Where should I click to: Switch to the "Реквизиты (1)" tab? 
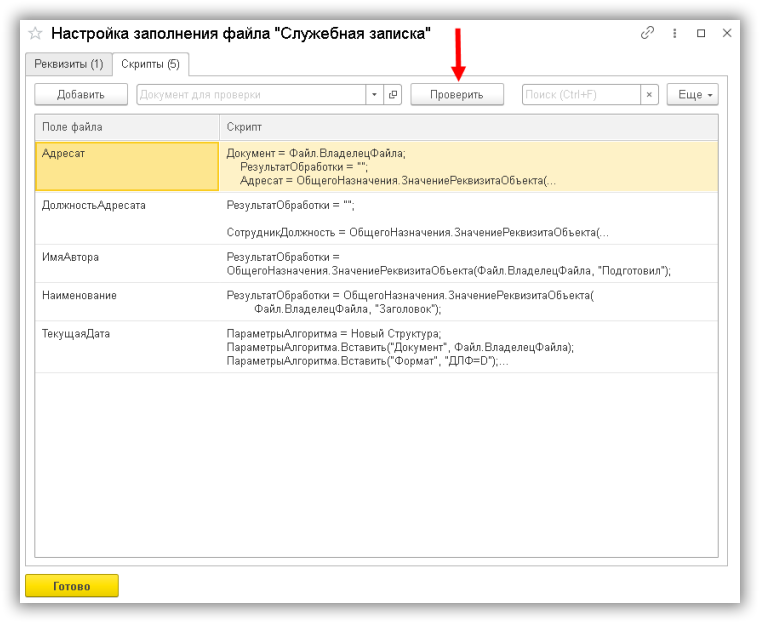coord(69,64)
